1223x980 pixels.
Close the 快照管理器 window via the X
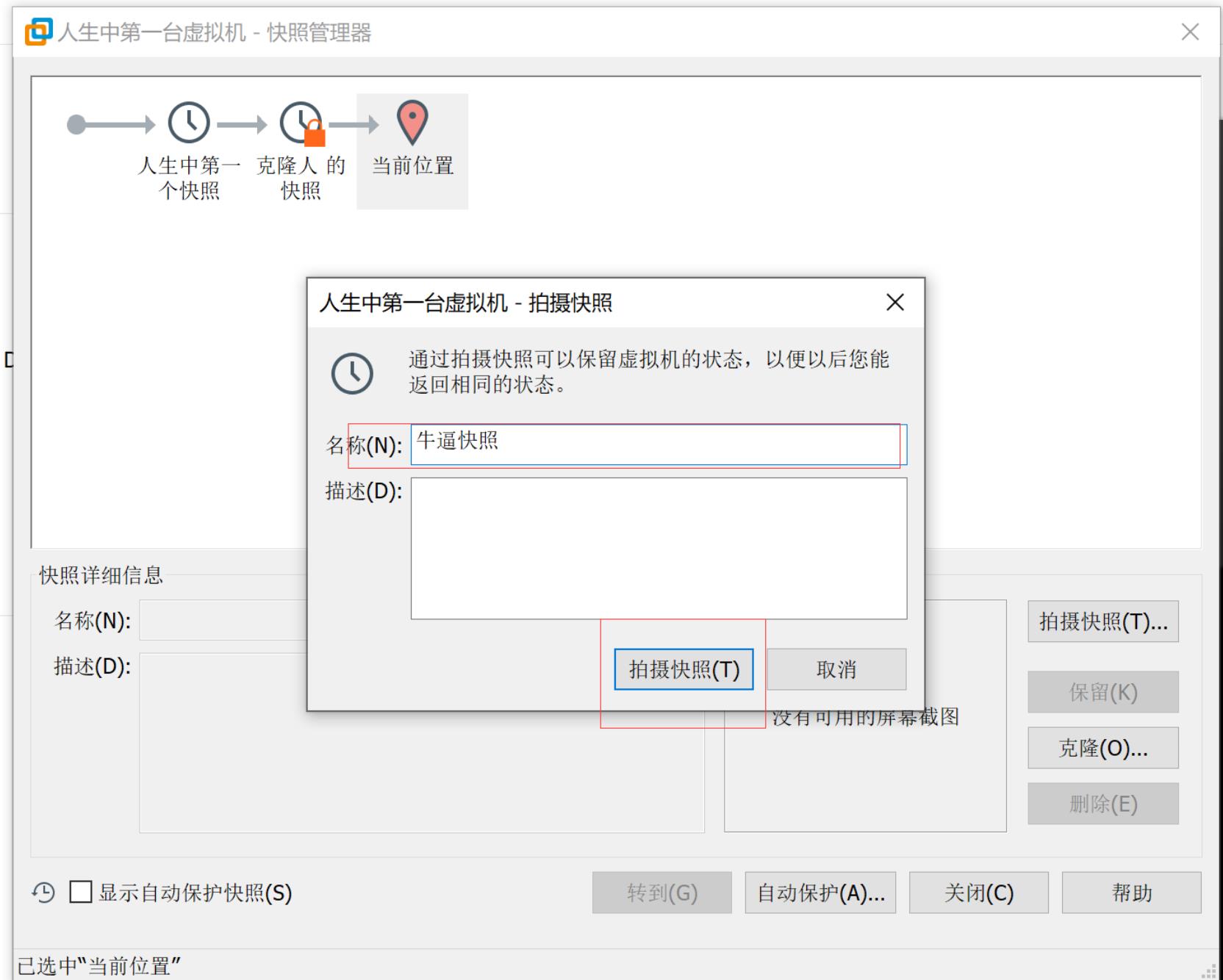click(x=1190, y=32)
